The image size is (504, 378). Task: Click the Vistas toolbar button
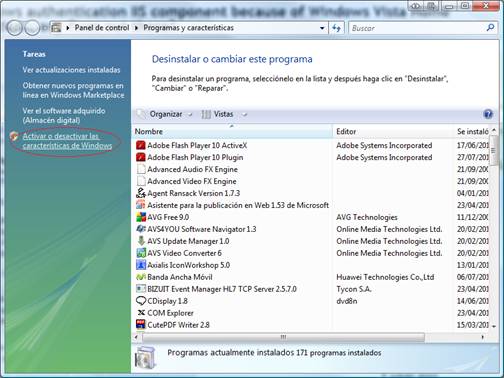coord(217,114)
